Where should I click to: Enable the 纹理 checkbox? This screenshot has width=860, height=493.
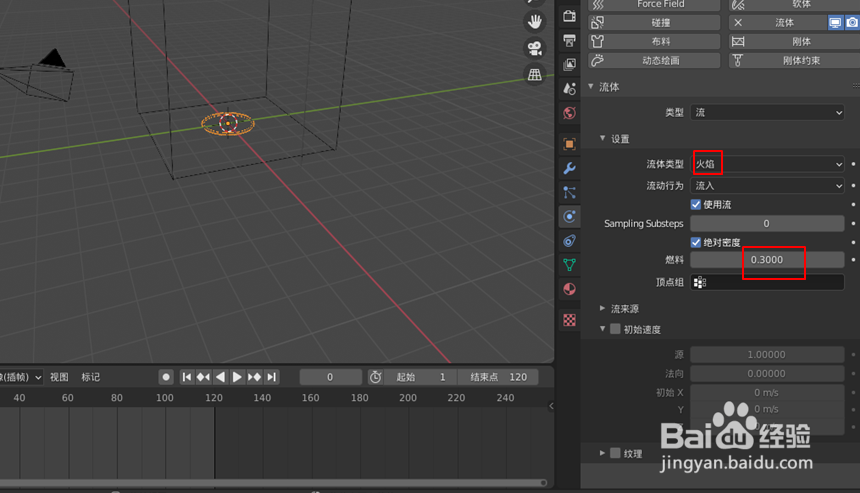point(615,453)
